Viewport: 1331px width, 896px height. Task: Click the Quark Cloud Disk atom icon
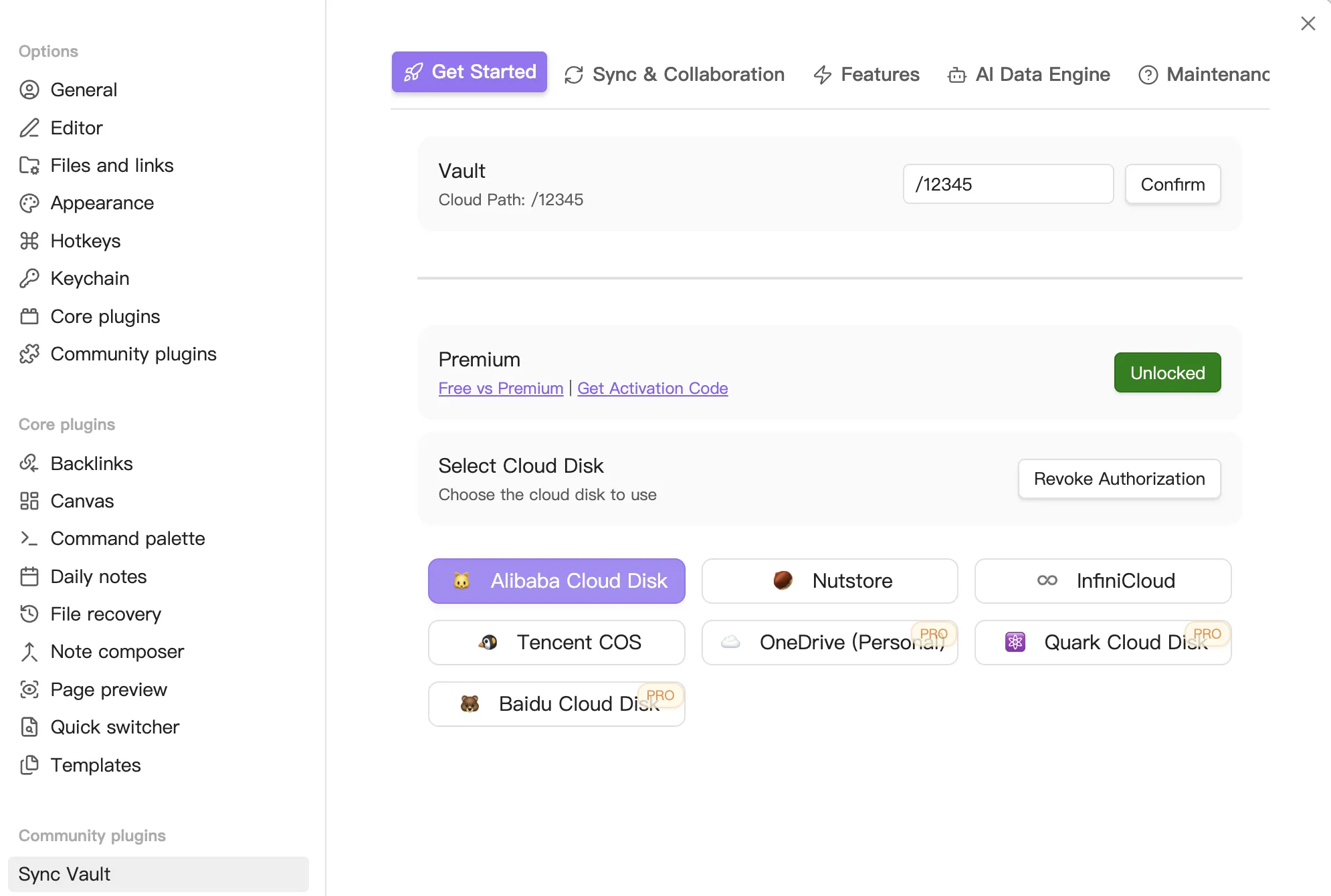click(1015, 642)
